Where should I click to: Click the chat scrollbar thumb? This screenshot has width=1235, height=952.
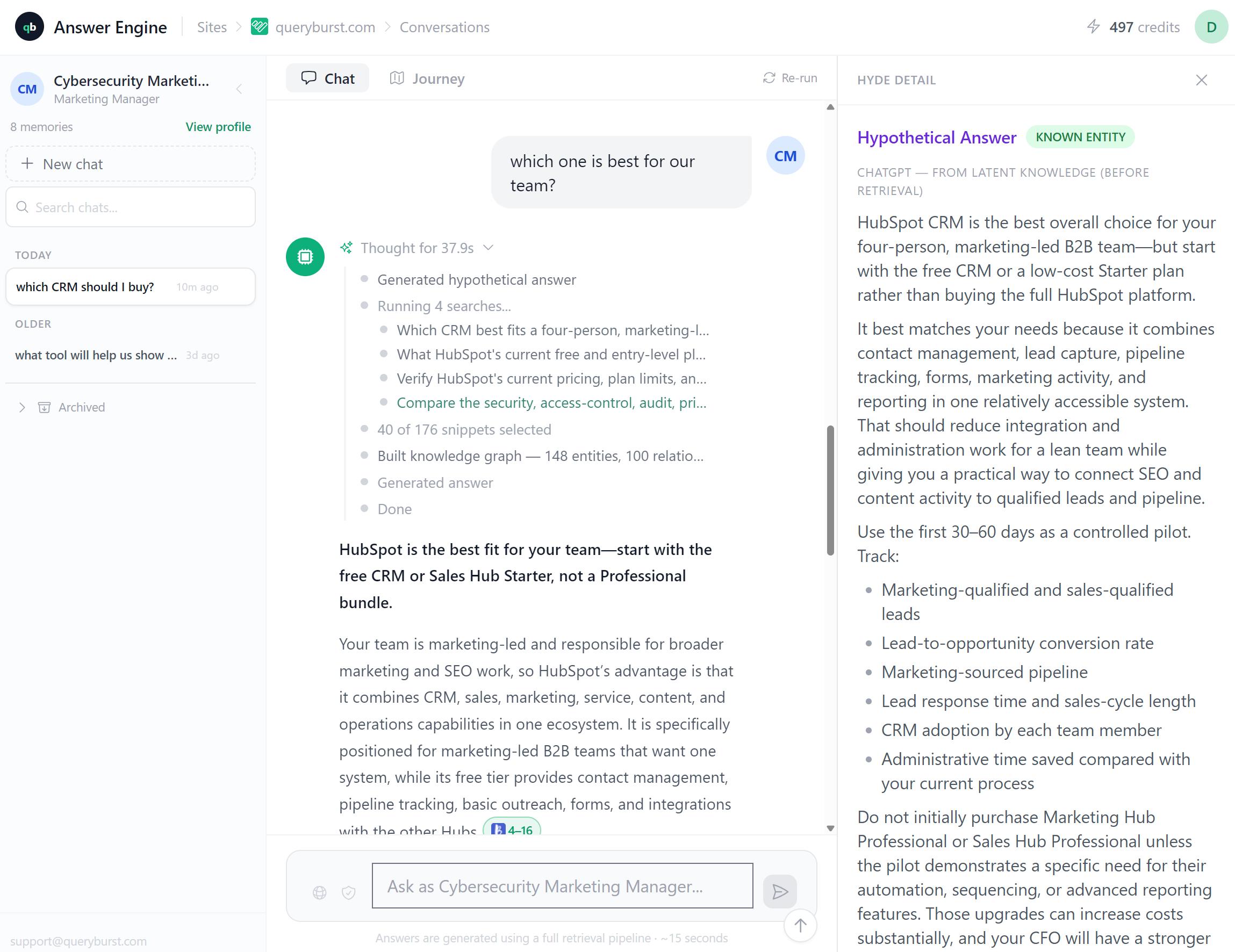tap(830, 490)
